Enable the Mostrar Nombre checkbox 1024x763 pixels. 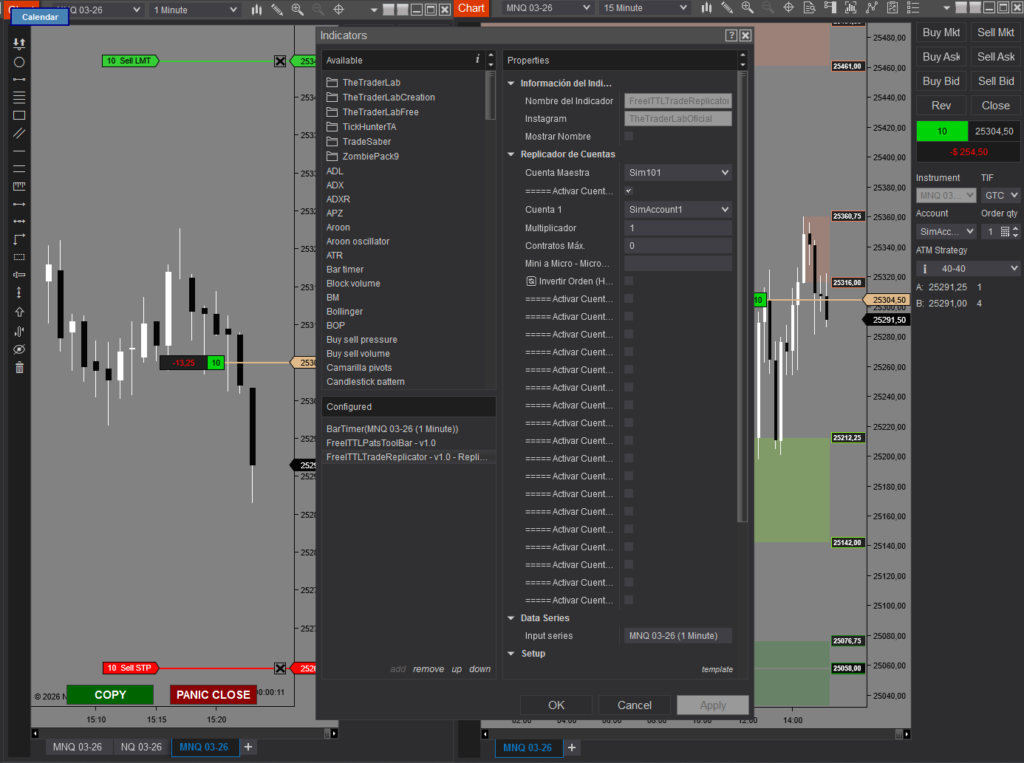628,136
